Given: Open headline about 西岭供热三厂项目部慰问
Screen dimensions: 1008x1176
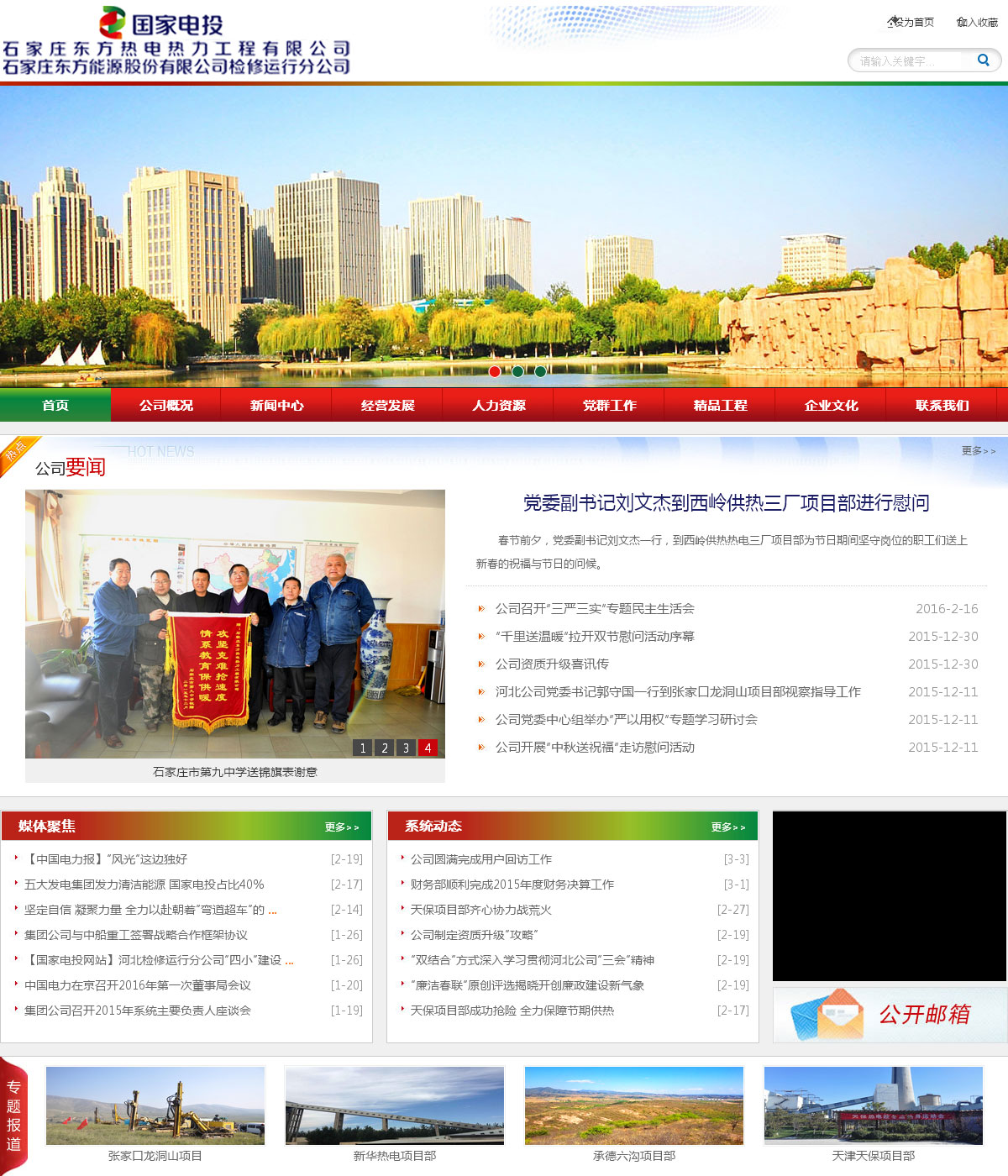Looking at the screenshot, I should [x=726, y=503].
